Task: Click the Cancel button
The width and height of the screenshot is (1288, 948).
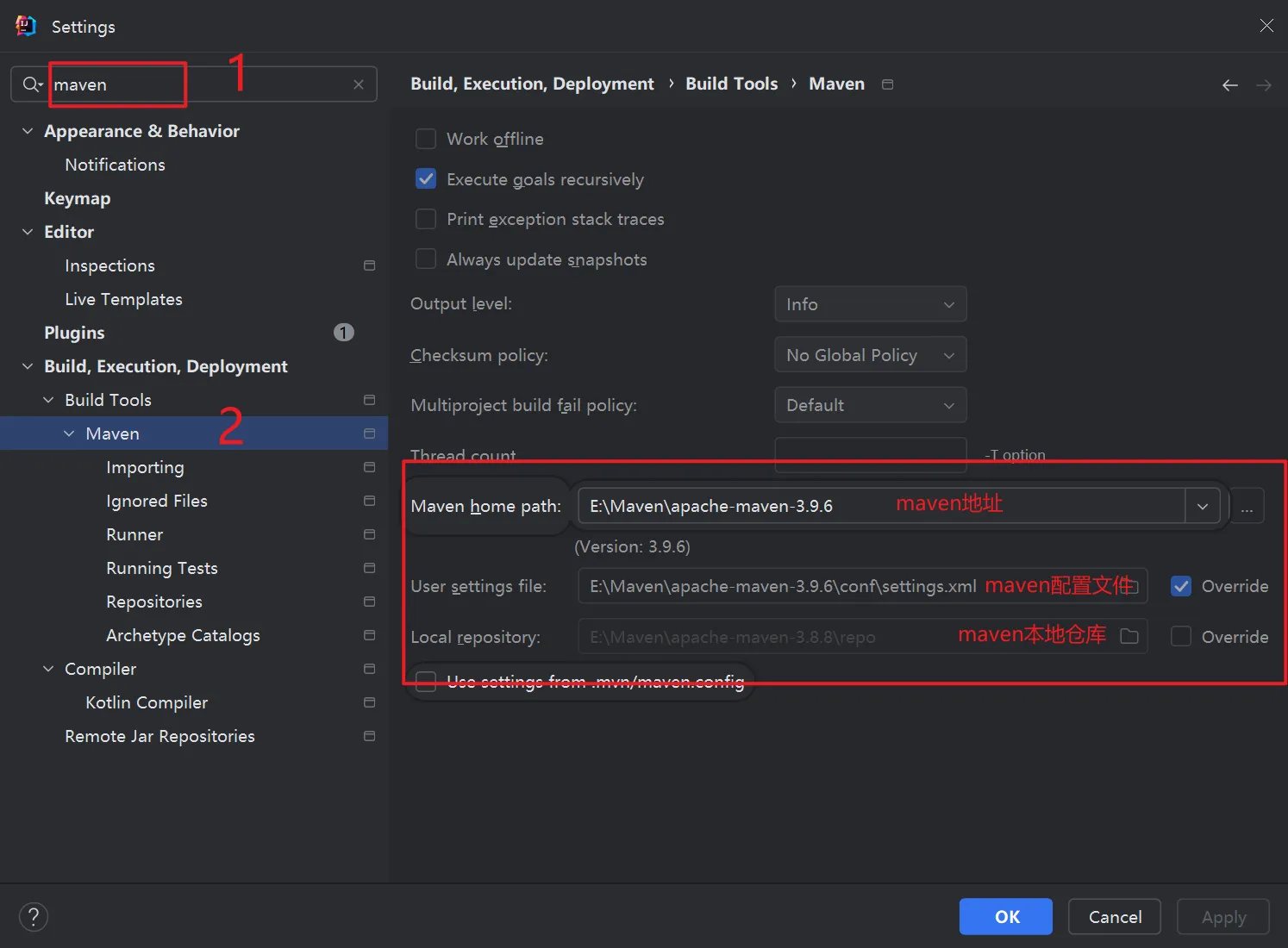Action: pyautogui.click(x=1115, y=917)
